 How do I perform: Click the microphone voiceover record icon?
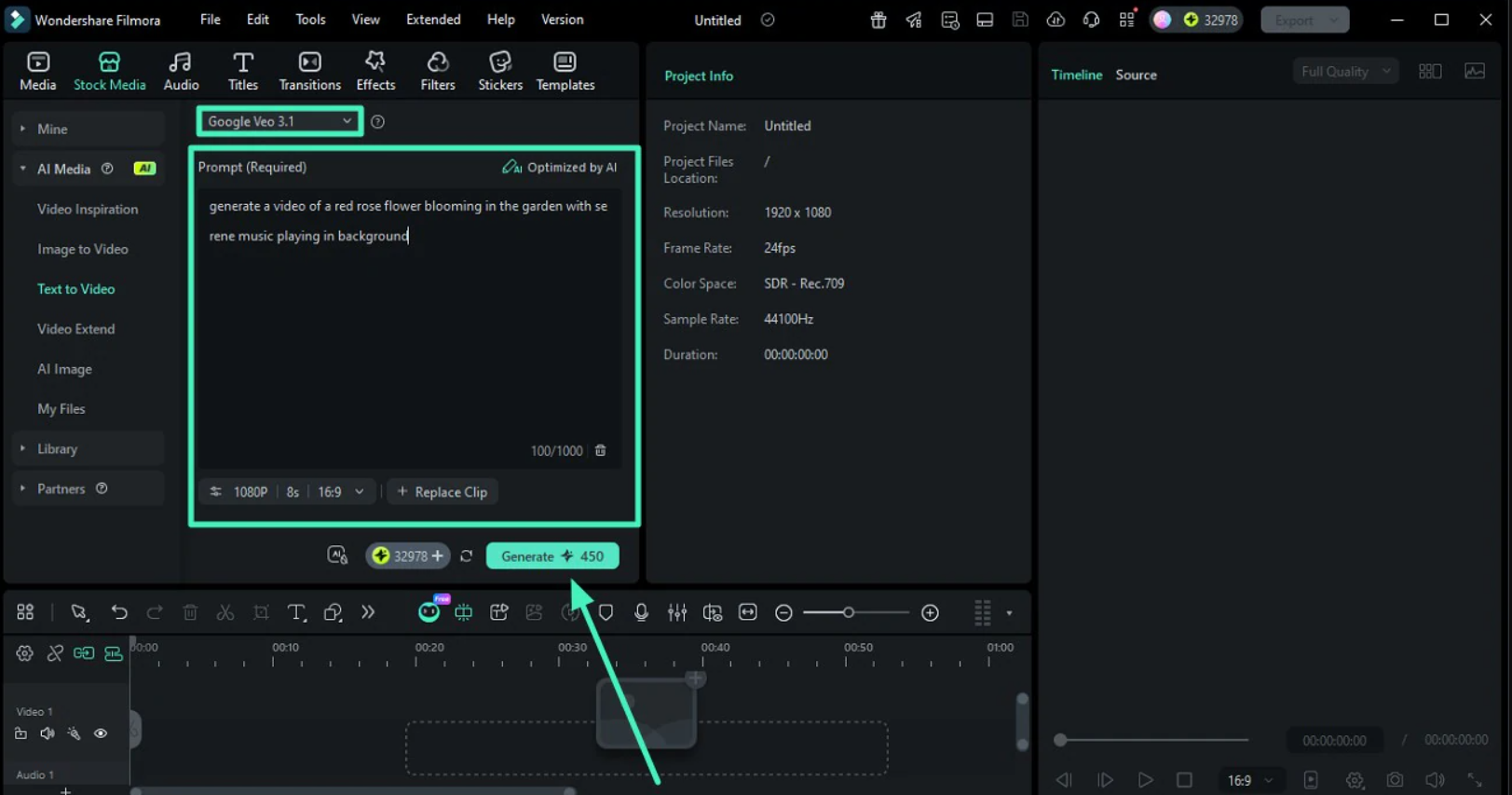[x=641, y=612]
